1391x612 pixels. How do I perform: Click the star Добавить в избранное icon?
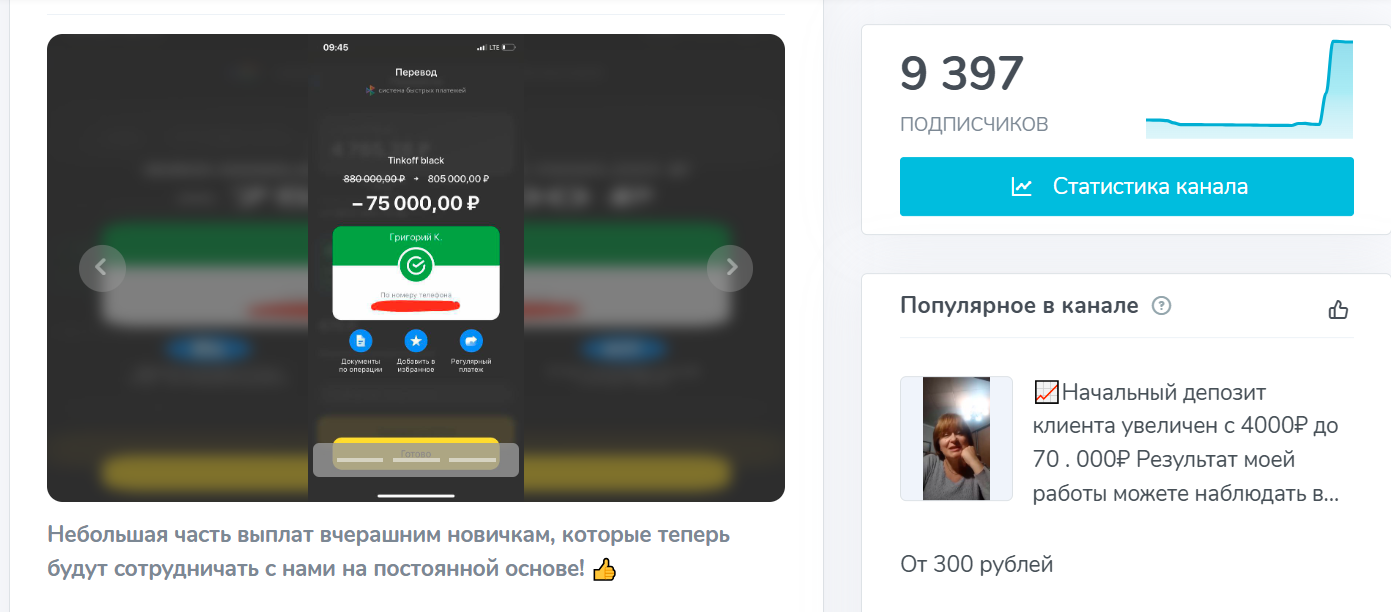coord(416,340)
